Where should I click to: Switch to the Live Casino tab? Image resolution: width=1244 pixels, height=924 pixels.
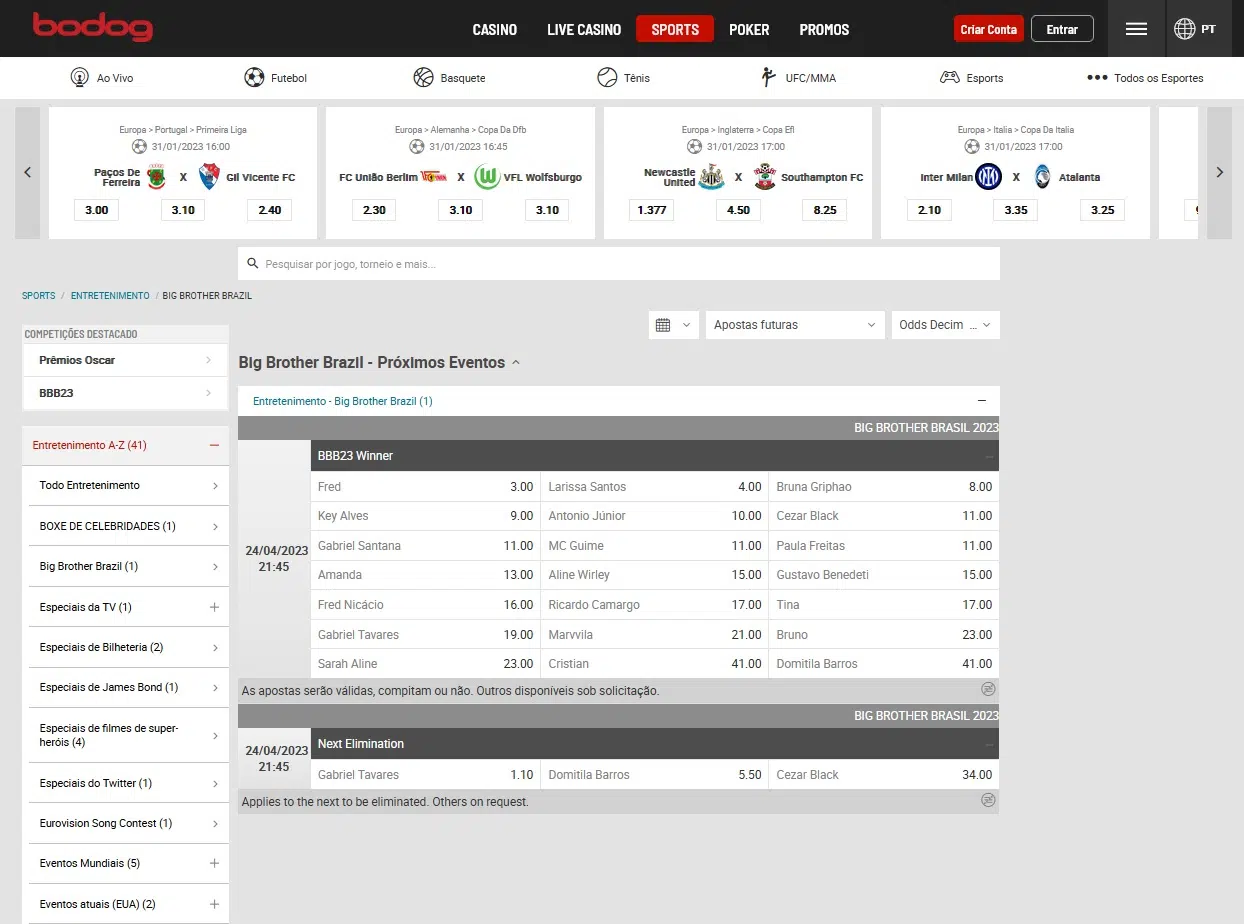point(584,29)
